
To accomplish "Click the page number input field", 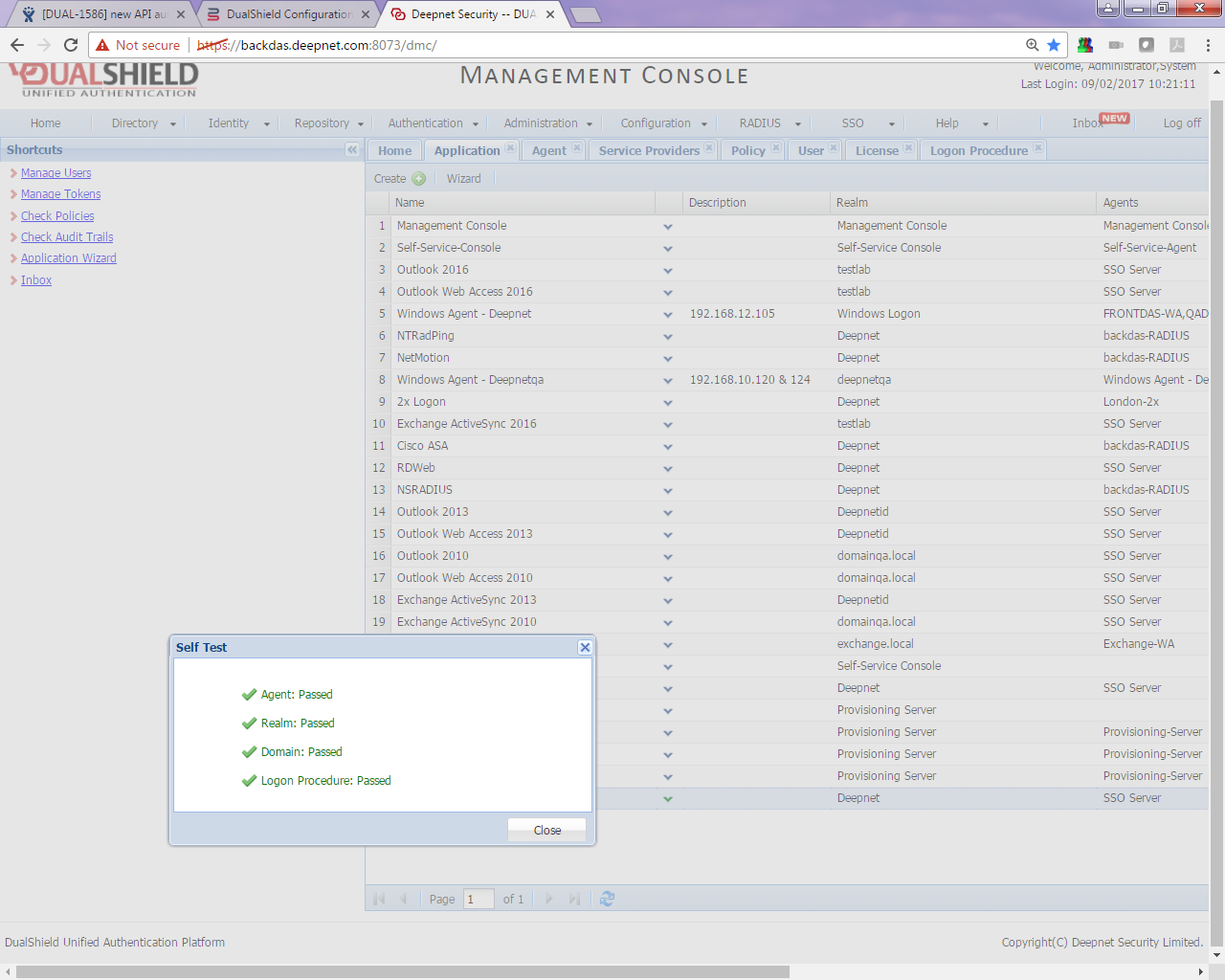I will [x=478, y=899].
